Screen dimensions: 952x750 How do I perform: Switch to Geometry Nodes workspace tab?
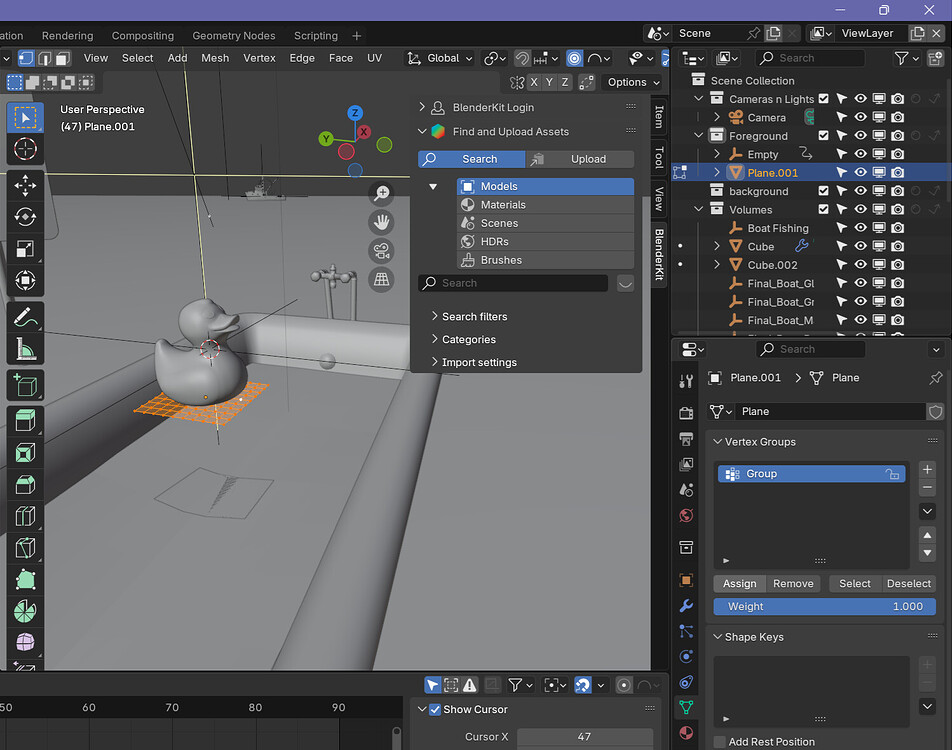click(x=234, y=36)
